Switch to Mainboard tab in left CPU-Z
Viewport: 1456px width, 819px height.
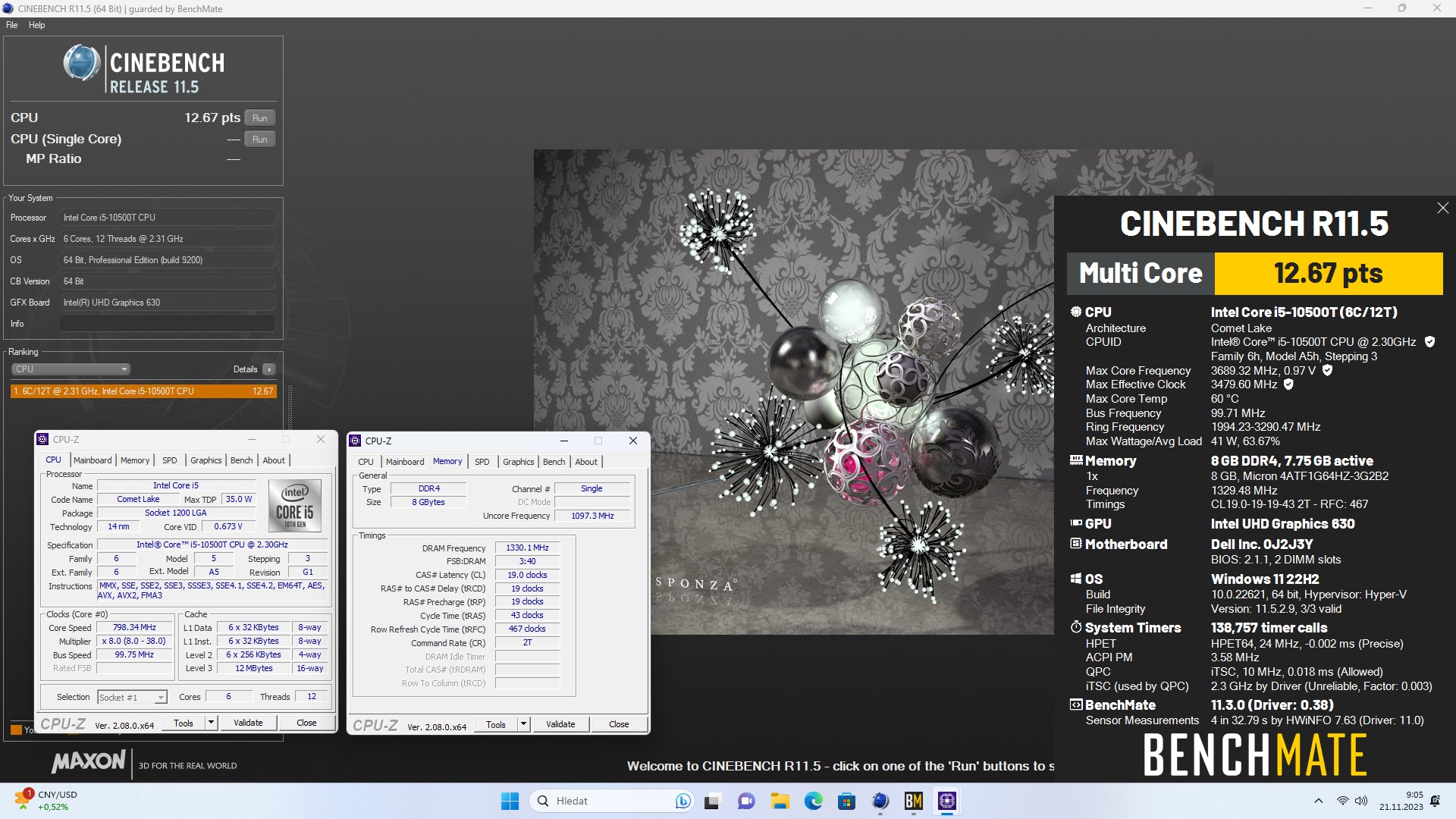pos(93,460)
